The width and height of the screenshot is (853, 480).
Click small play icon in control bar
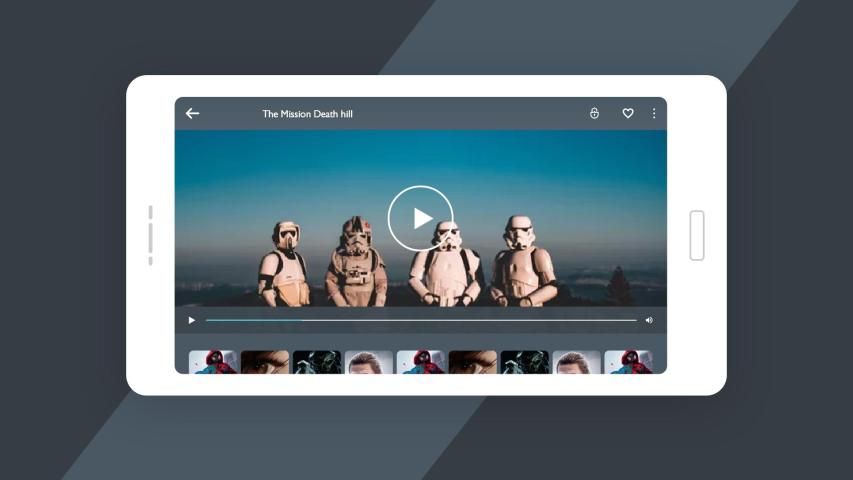pos(192,320)
